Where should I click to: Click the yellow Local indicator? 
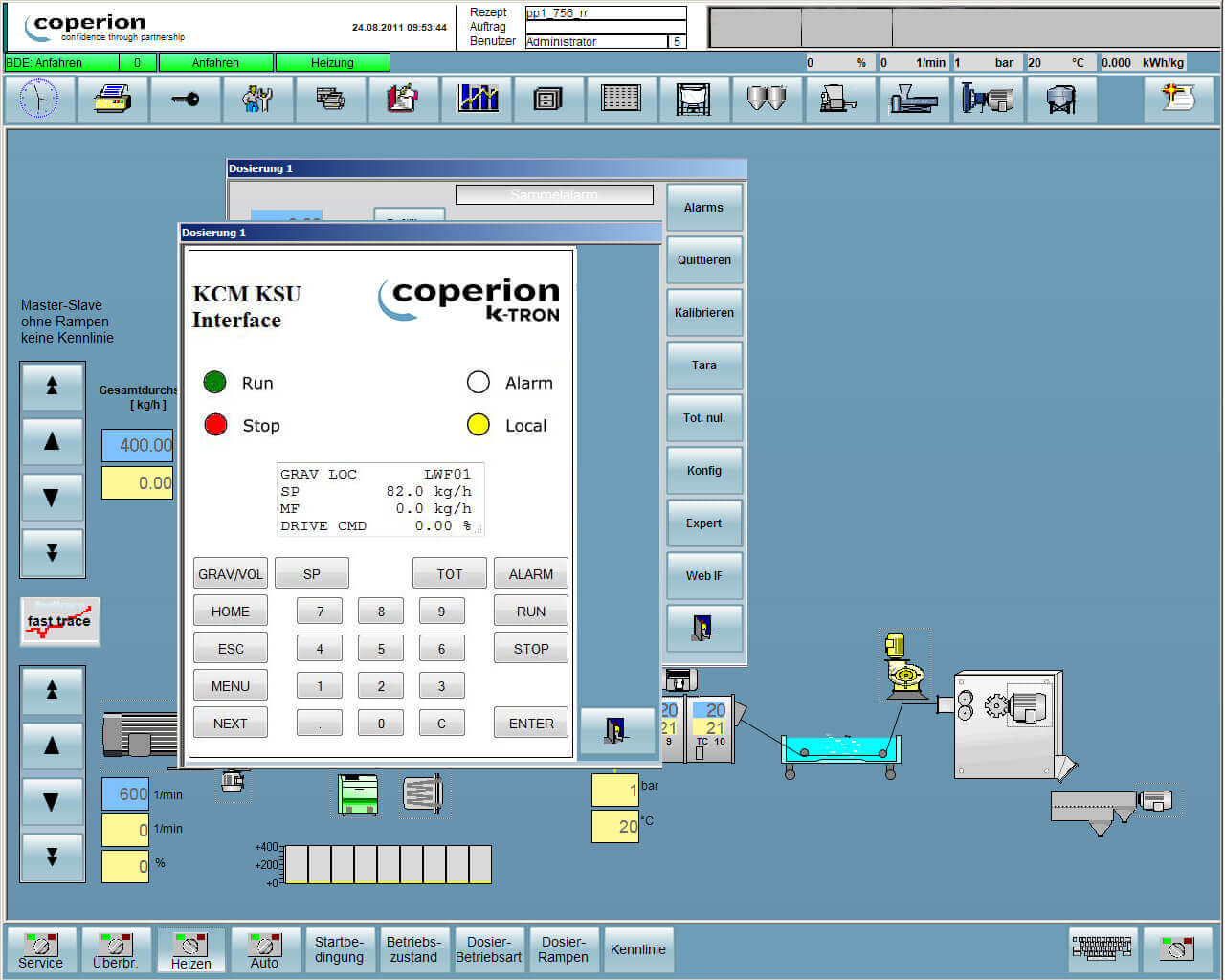[x=479, y=425]
